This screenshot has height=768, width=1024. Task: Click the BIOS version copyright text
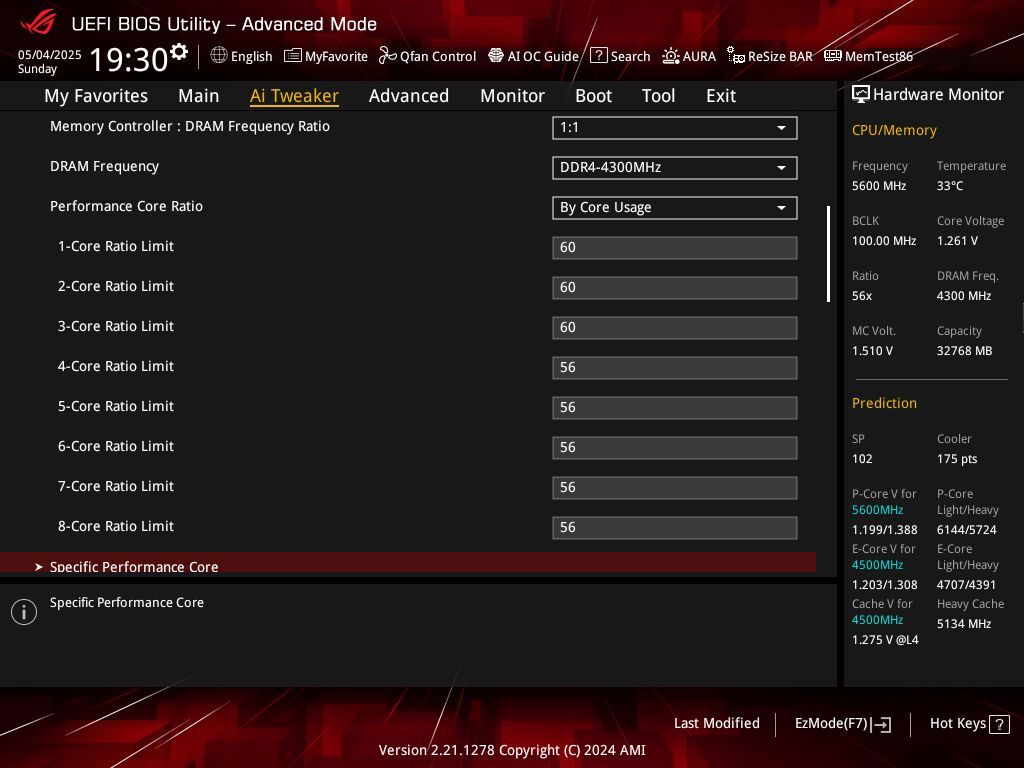tap(512, 750)
